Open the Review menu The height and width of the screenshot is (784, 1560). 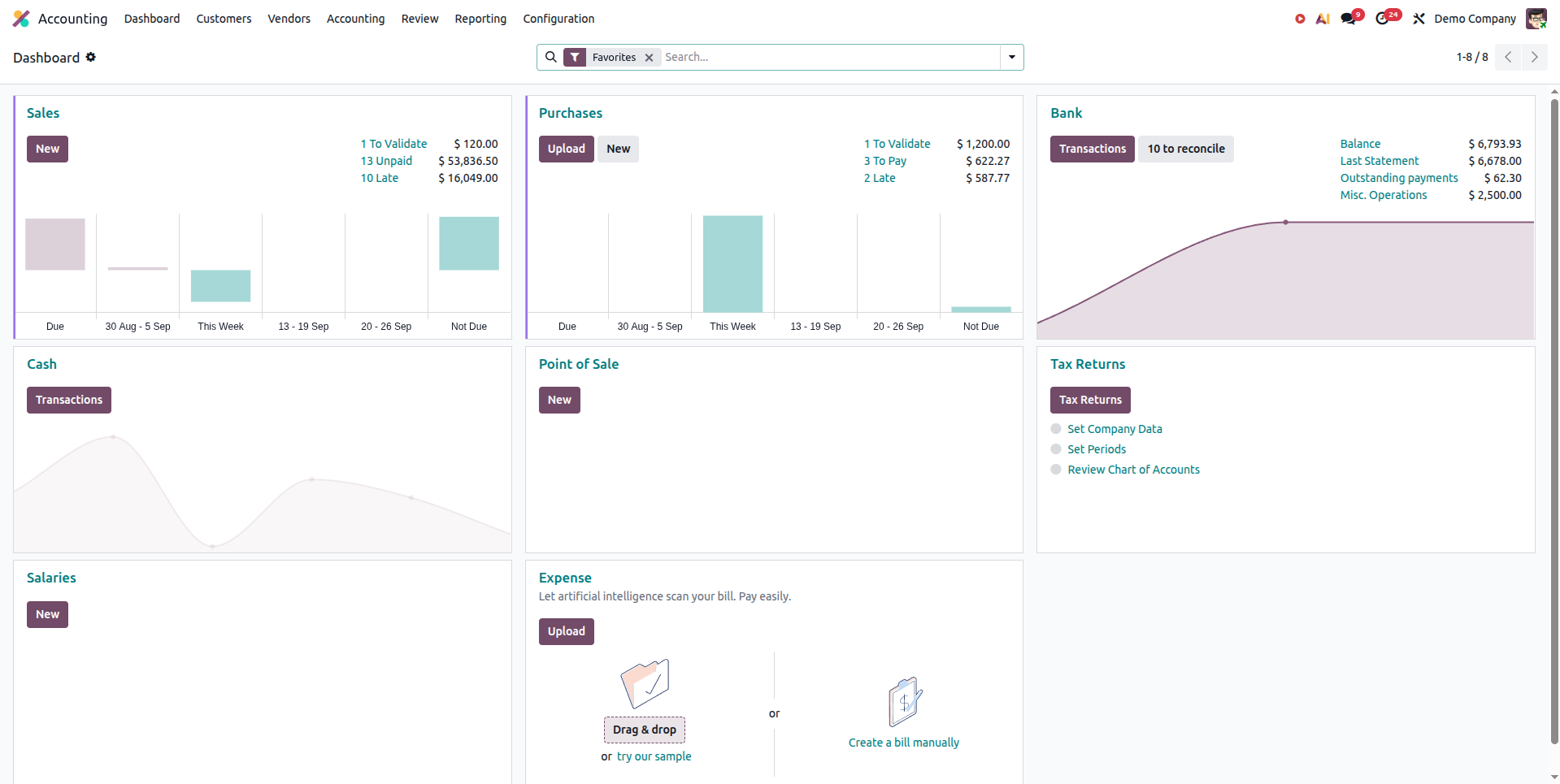(x=419, y=19)
